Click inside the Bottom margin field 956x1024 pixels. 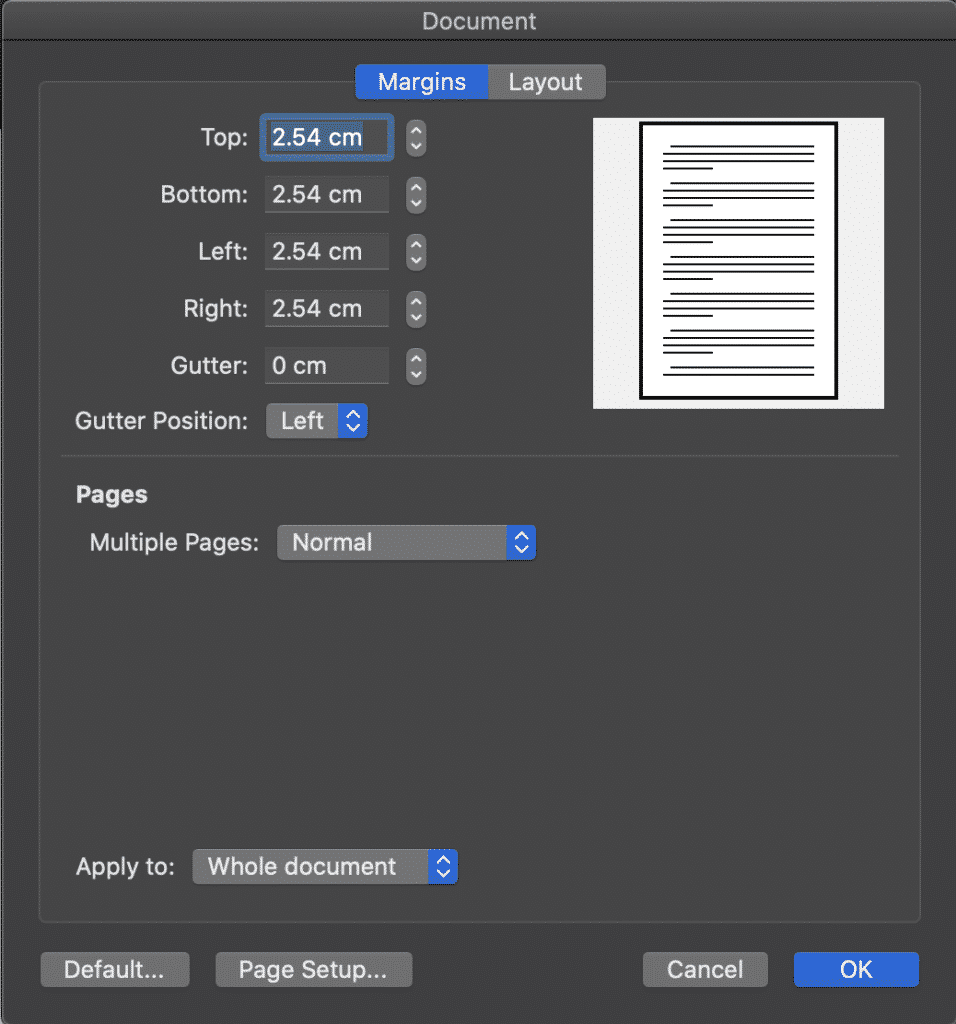coord(326,194)
